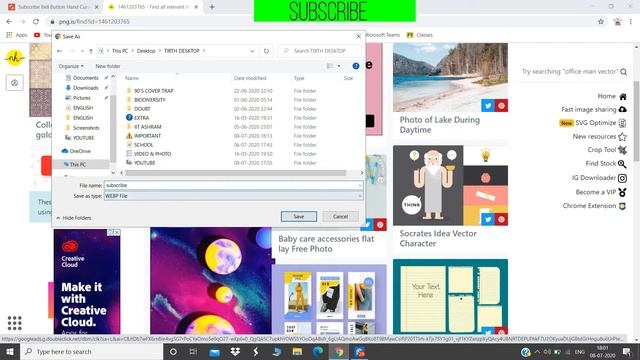Click the Windows Start button

tap(9, 351)
